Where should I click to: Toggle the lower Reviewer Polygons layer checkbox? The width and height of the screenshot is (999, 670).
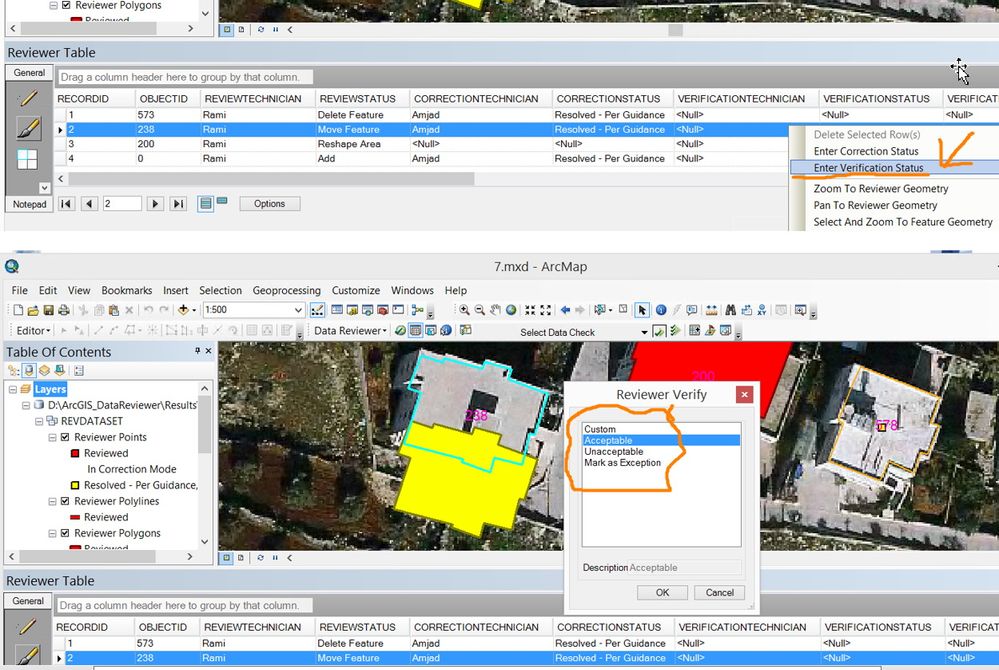click(x=64, y=533)
